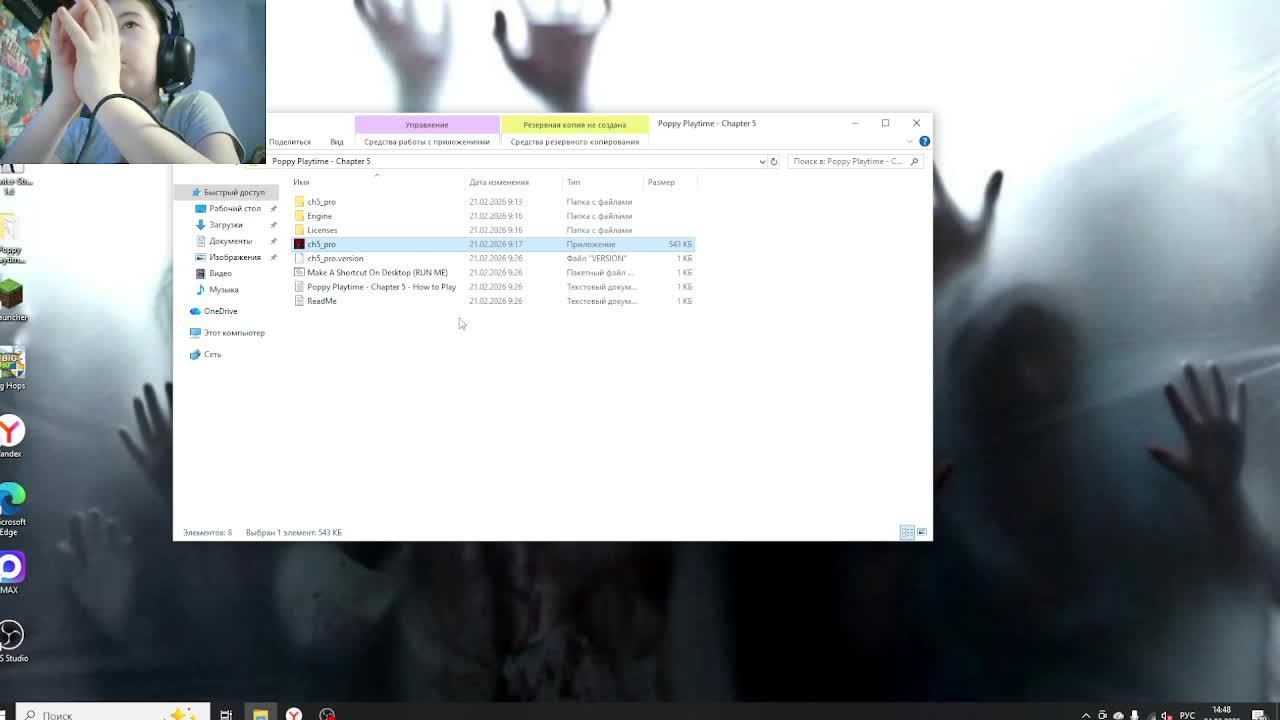
Task: Click the address bar path Poppy Playtime - Chapter 5
Action: tap(321, 161)
